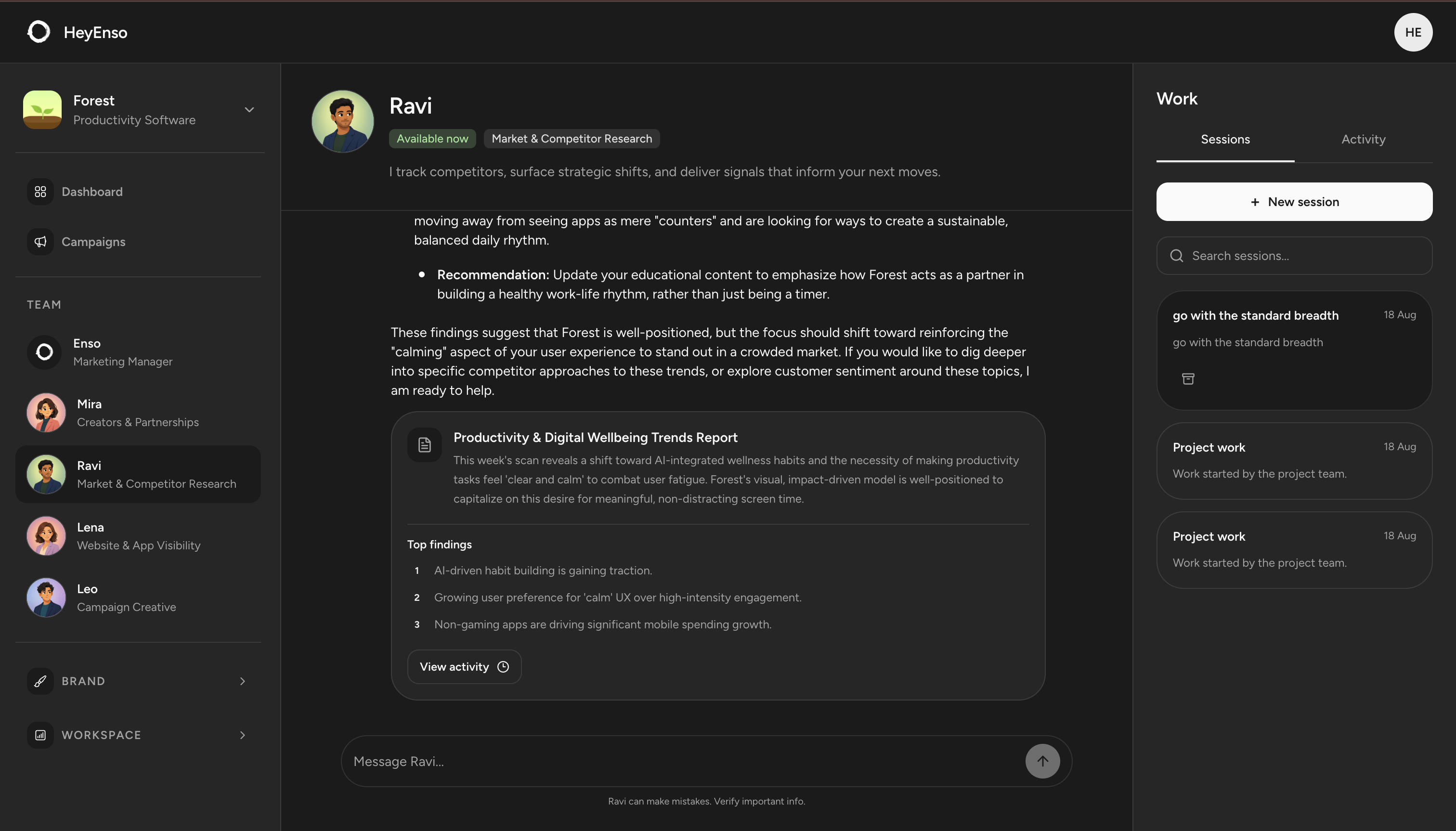Click the report document icon
The image size is (1456, 831).
click(x=424, y=445)
